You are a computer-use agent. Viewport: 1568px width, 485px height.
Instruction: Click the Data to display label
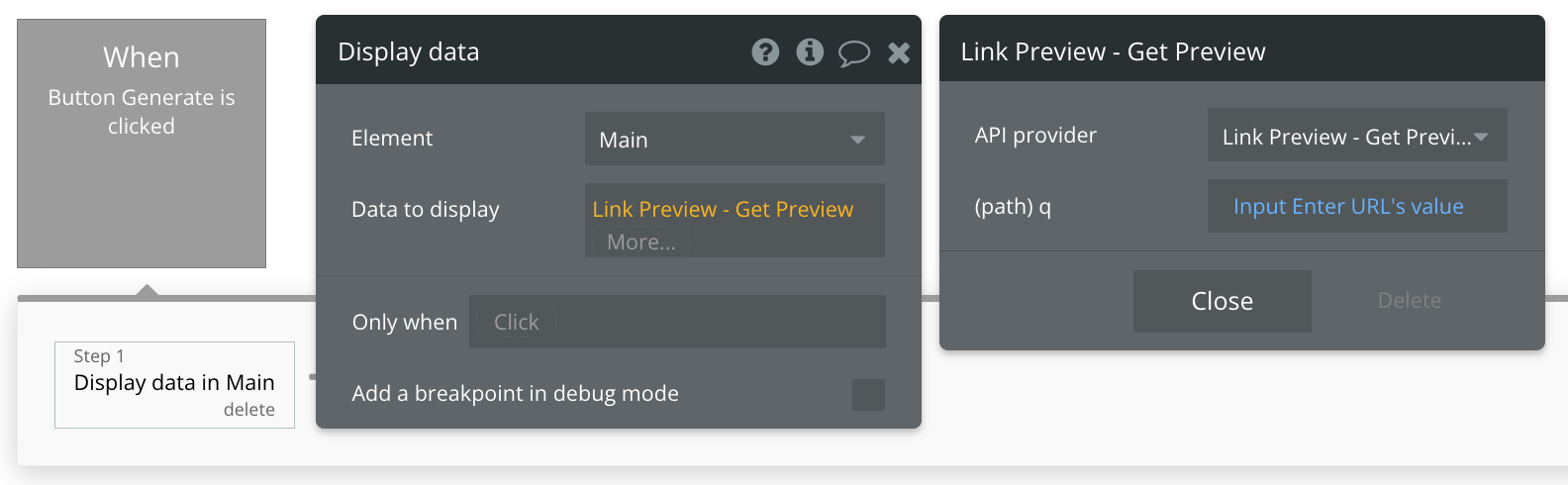click(x=426, y=209)
